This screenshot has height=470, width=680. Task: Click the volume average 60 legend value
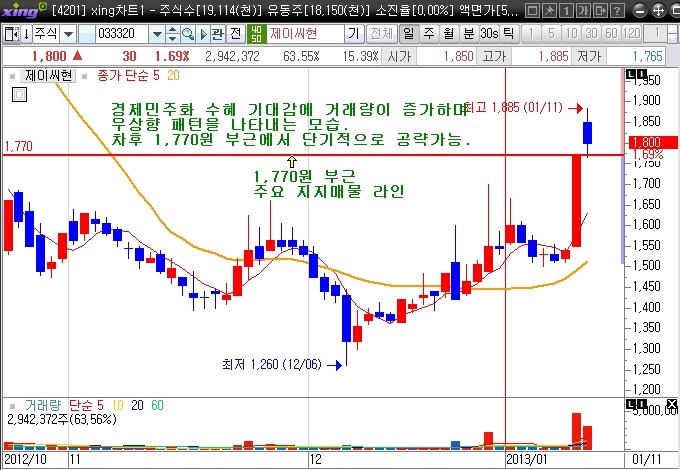(157, 405)
